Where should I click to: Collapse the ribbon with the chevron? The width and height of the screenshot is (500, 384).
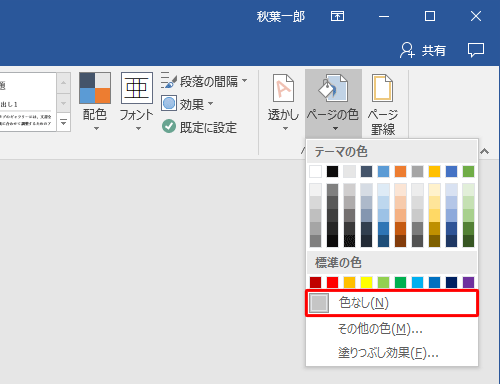pos(484,151)
